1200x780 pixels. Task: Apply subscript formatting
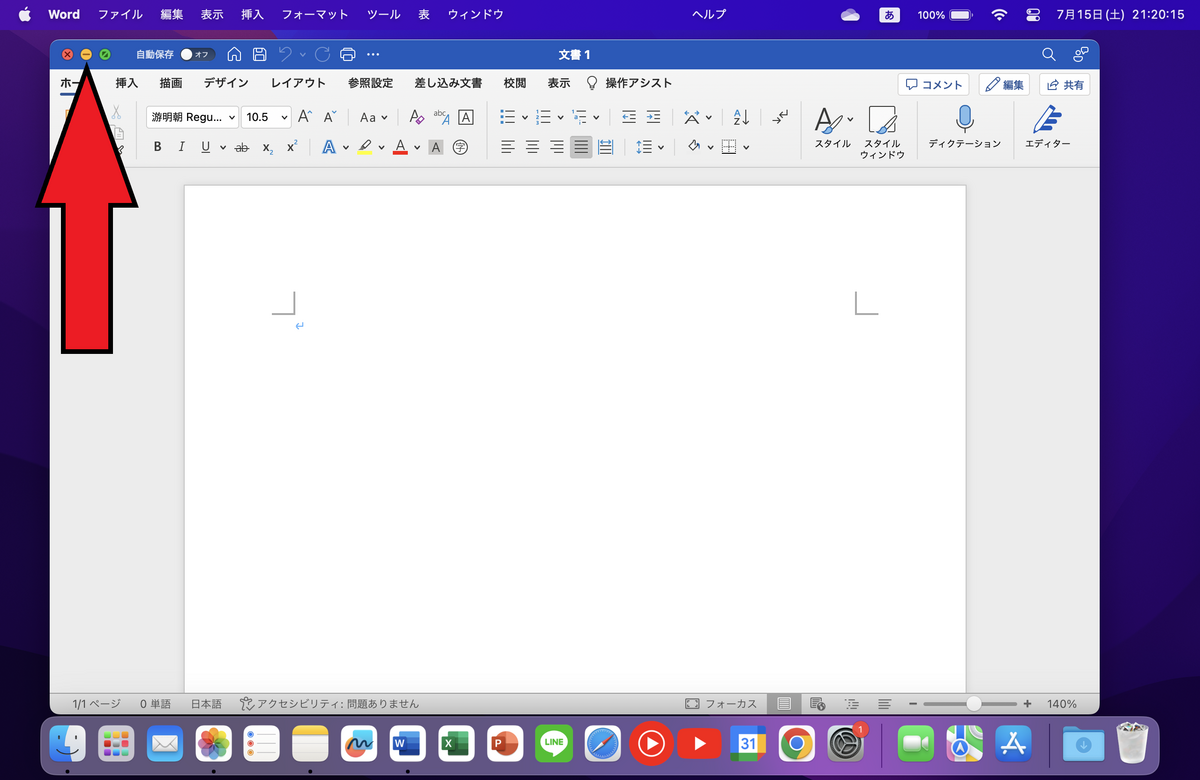pyautogui.click(x=268, y=147)
